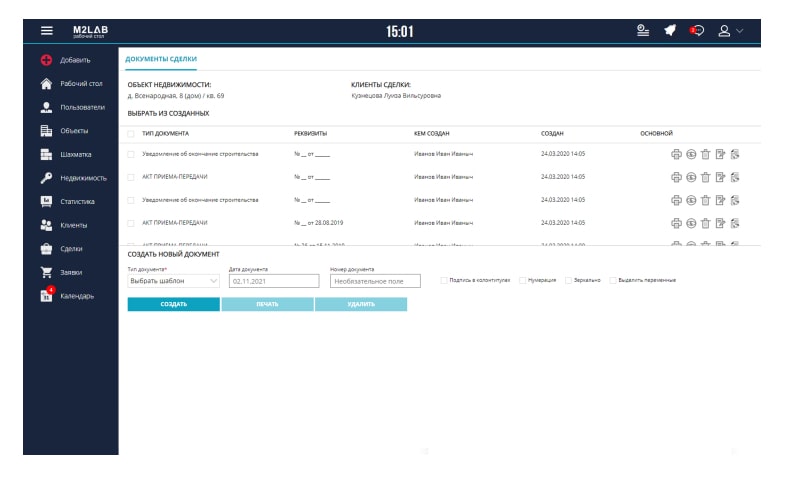
Task: Click the УДАЛИТЬ button
Action: click(x=361, y=304)
